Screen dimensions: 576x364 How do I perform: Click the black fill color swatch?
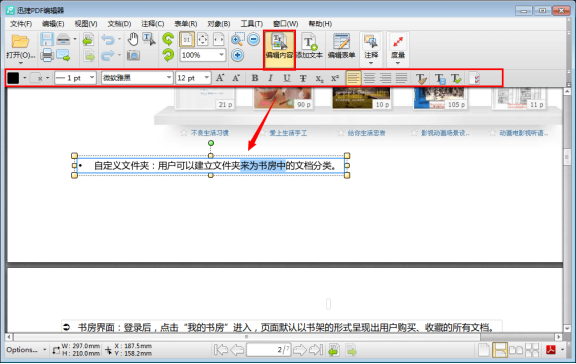[13, 78]
